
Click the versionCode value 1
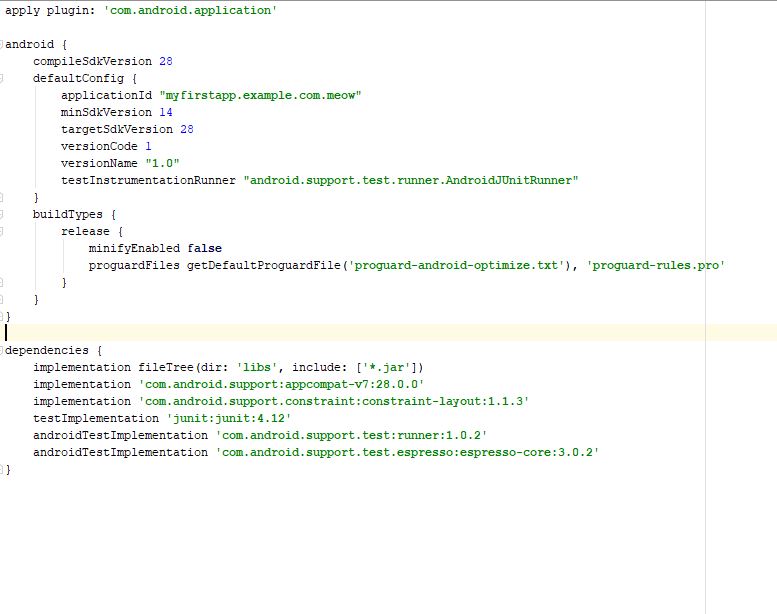[148, 146]
